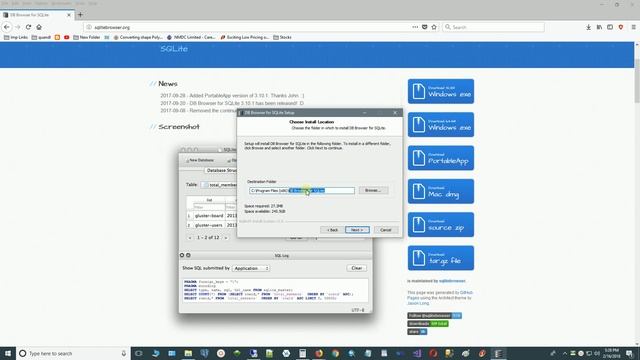This screenshot has width=640, height=360.
Task: Open the Windows Start menu
Action: [x=8, y=353]
